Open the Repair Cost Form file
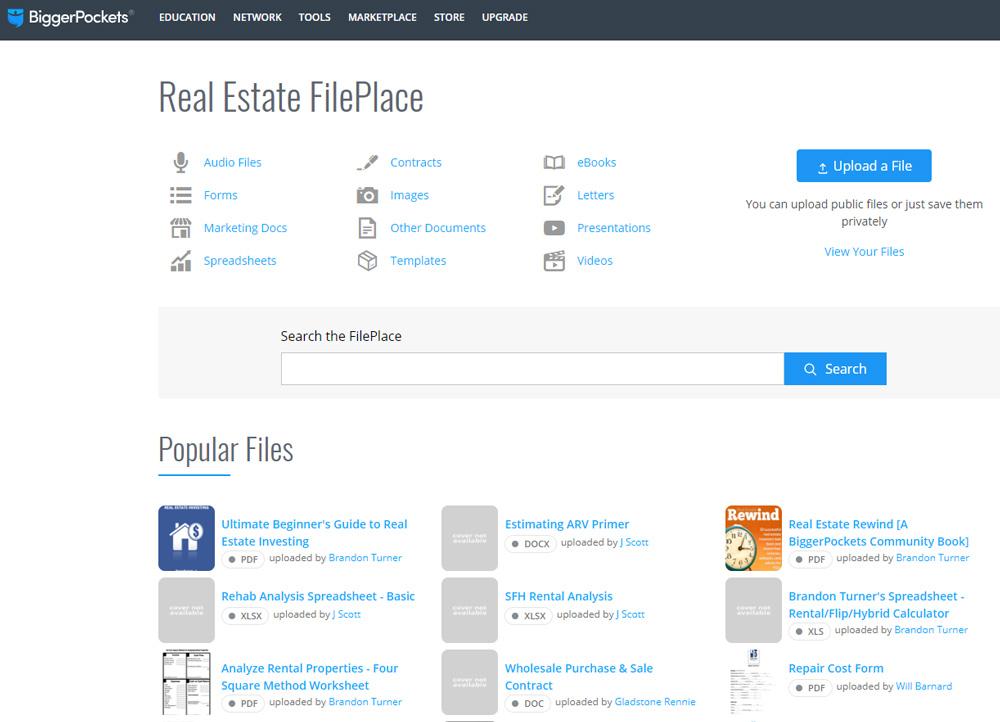The image size is (1000, 722). point(835,668)
